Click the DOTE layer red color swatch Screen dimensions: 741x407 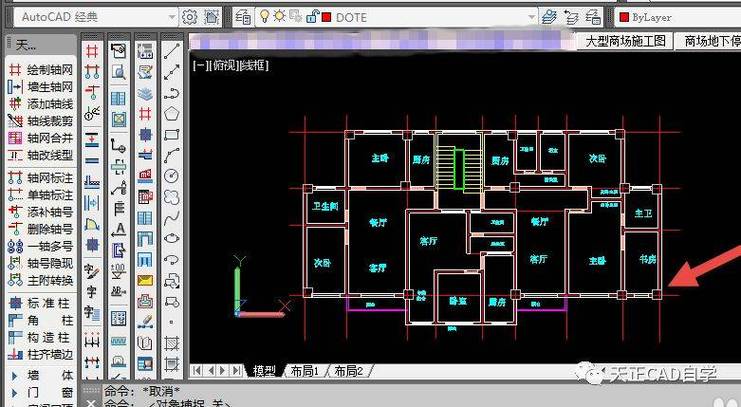(327, 17)
